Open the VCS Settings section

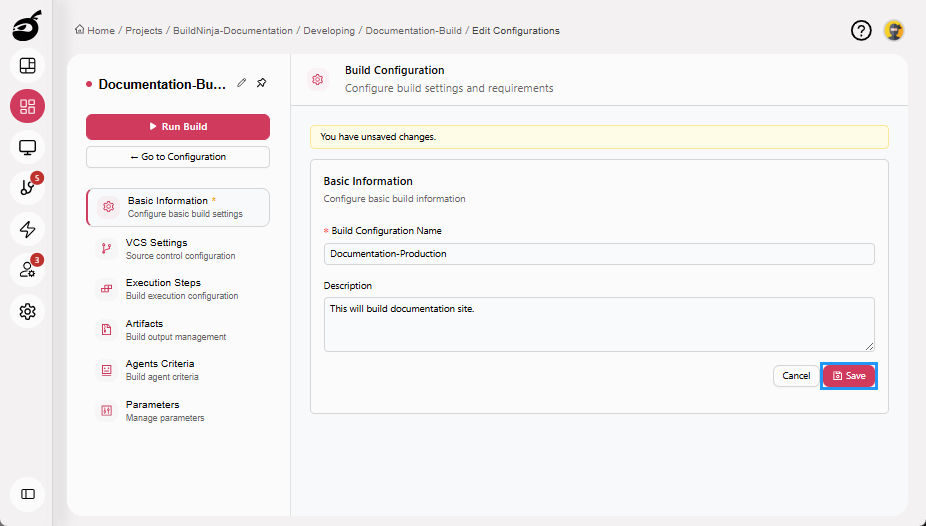click(x=178, y=249)
